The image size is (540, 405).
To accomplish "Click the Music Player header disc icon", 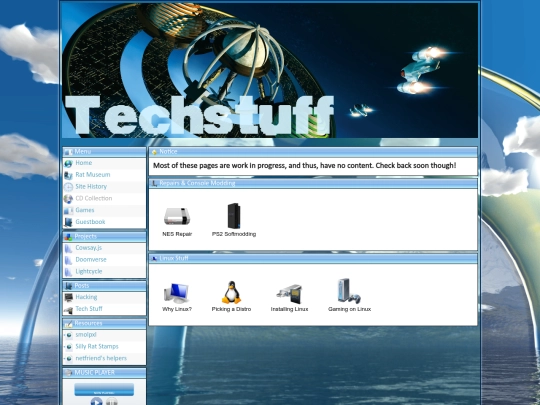I will pos(68,373).
